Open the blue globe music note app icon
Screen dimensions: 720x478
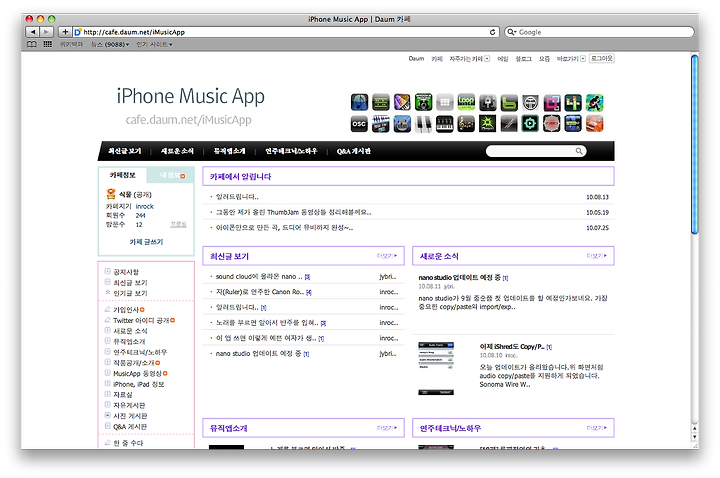click(x=359, y=102)
